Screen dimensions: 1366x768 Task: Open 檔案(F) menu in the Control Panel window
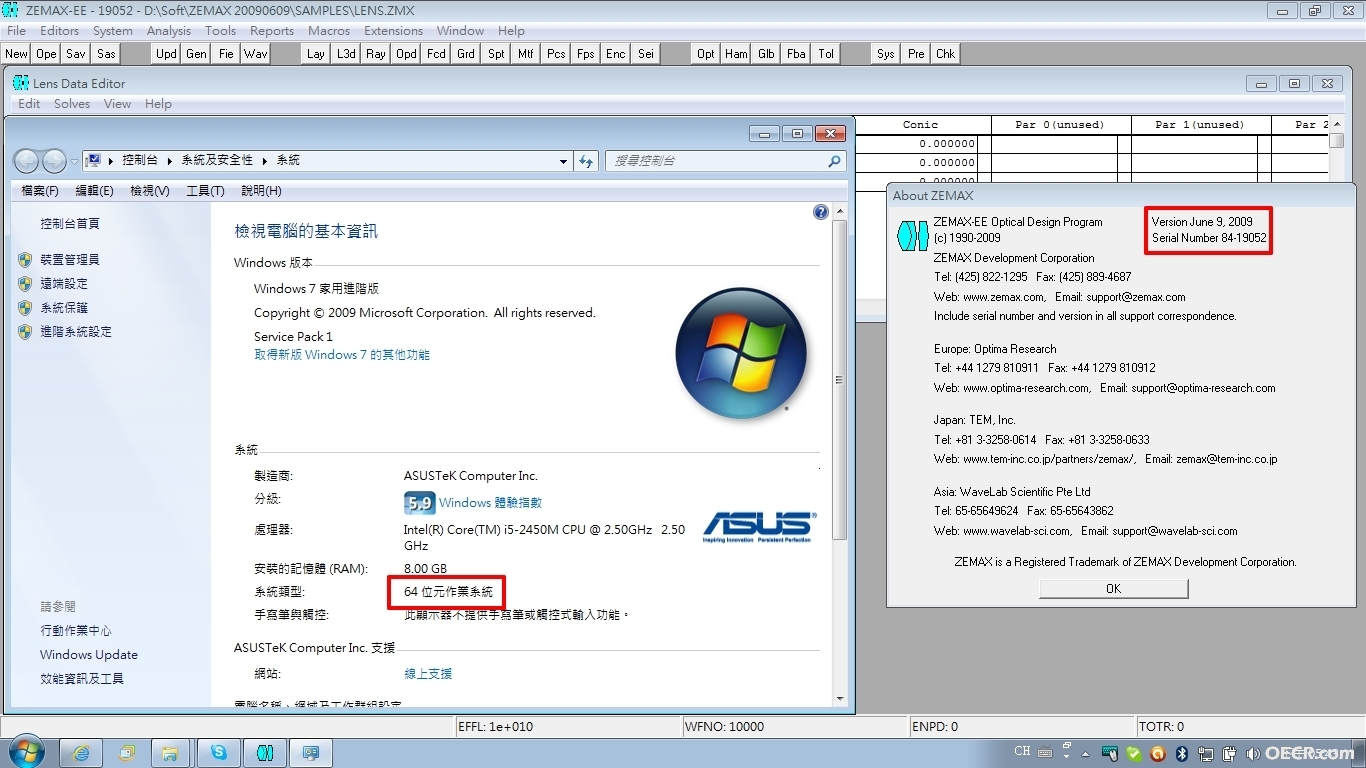click(40, 191)
